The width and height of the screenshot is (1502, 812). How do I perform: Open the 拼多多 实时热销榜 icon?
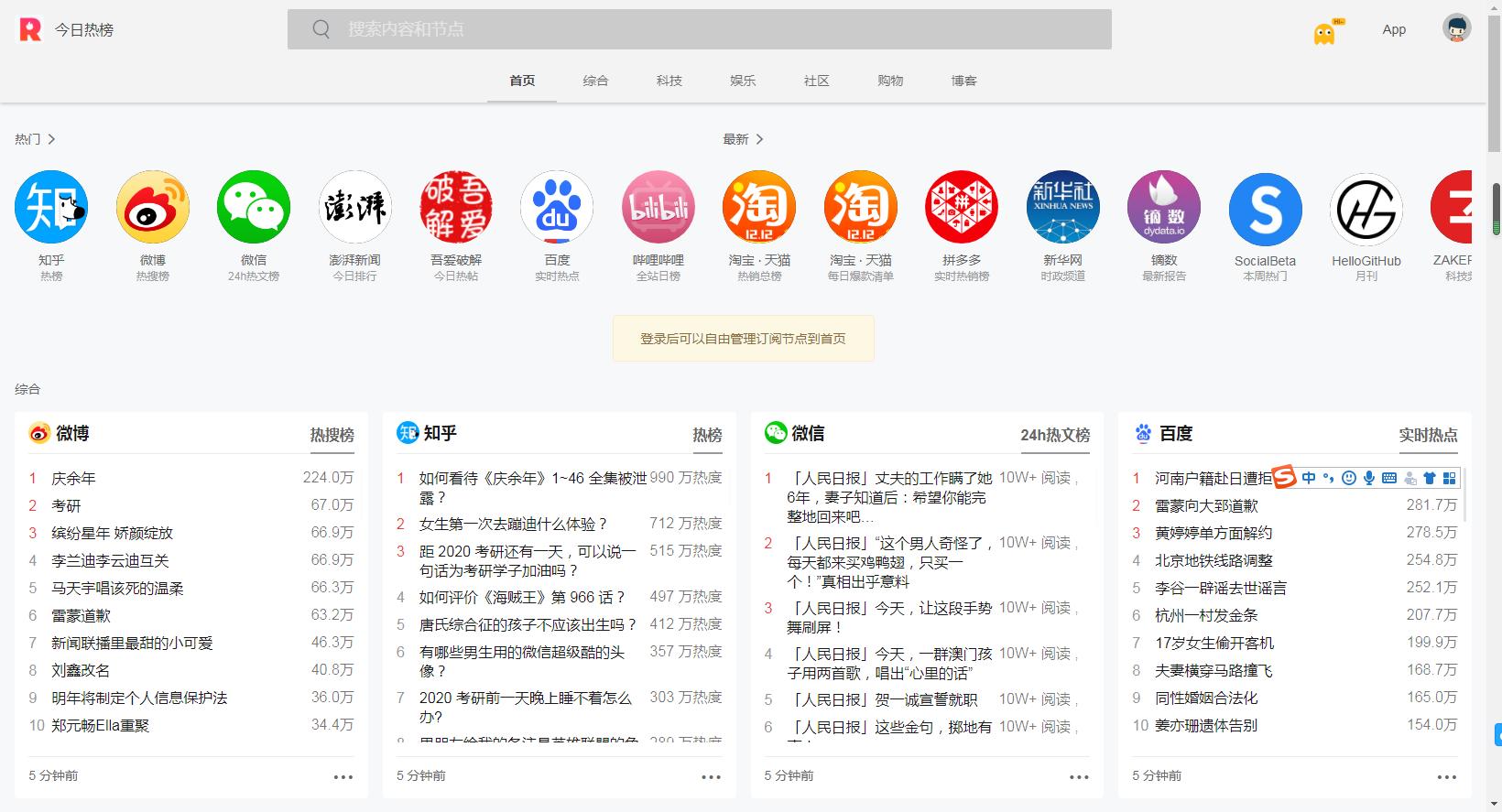(962, 207)
